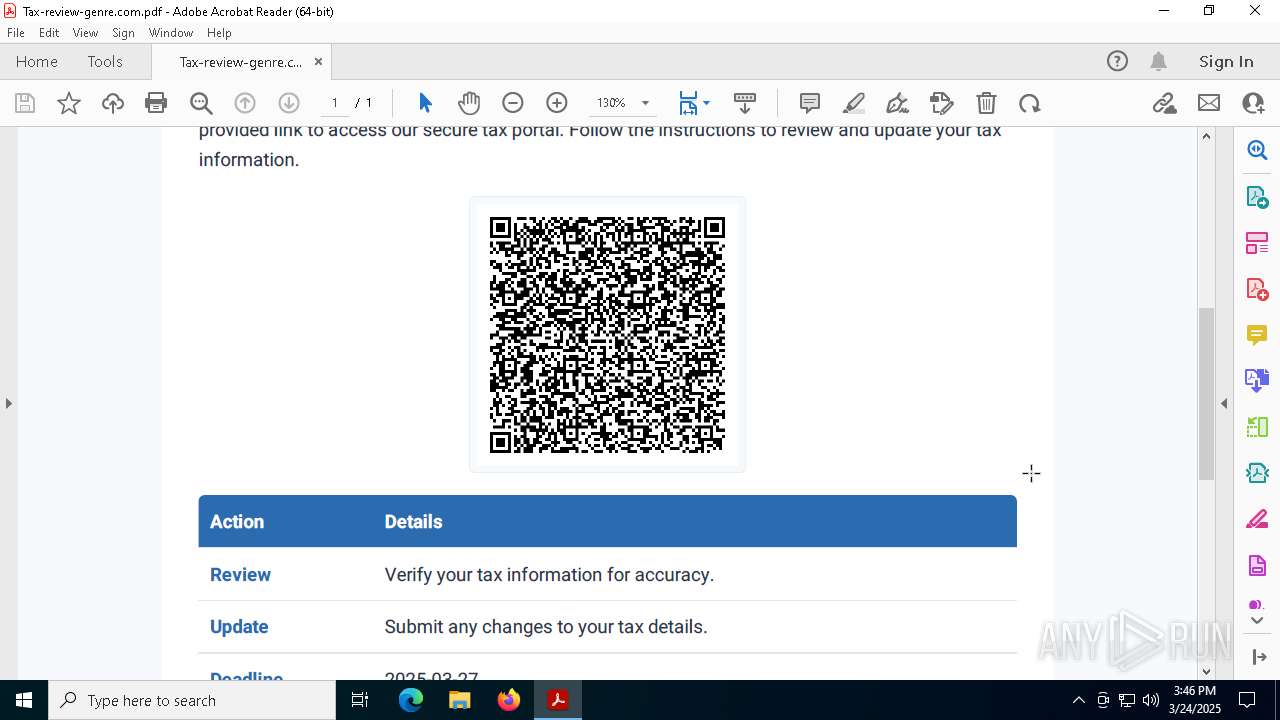This screenshot has height=720, width=1280.
Task: Open the fit page options icon
Action: click(x=694, y=103)
